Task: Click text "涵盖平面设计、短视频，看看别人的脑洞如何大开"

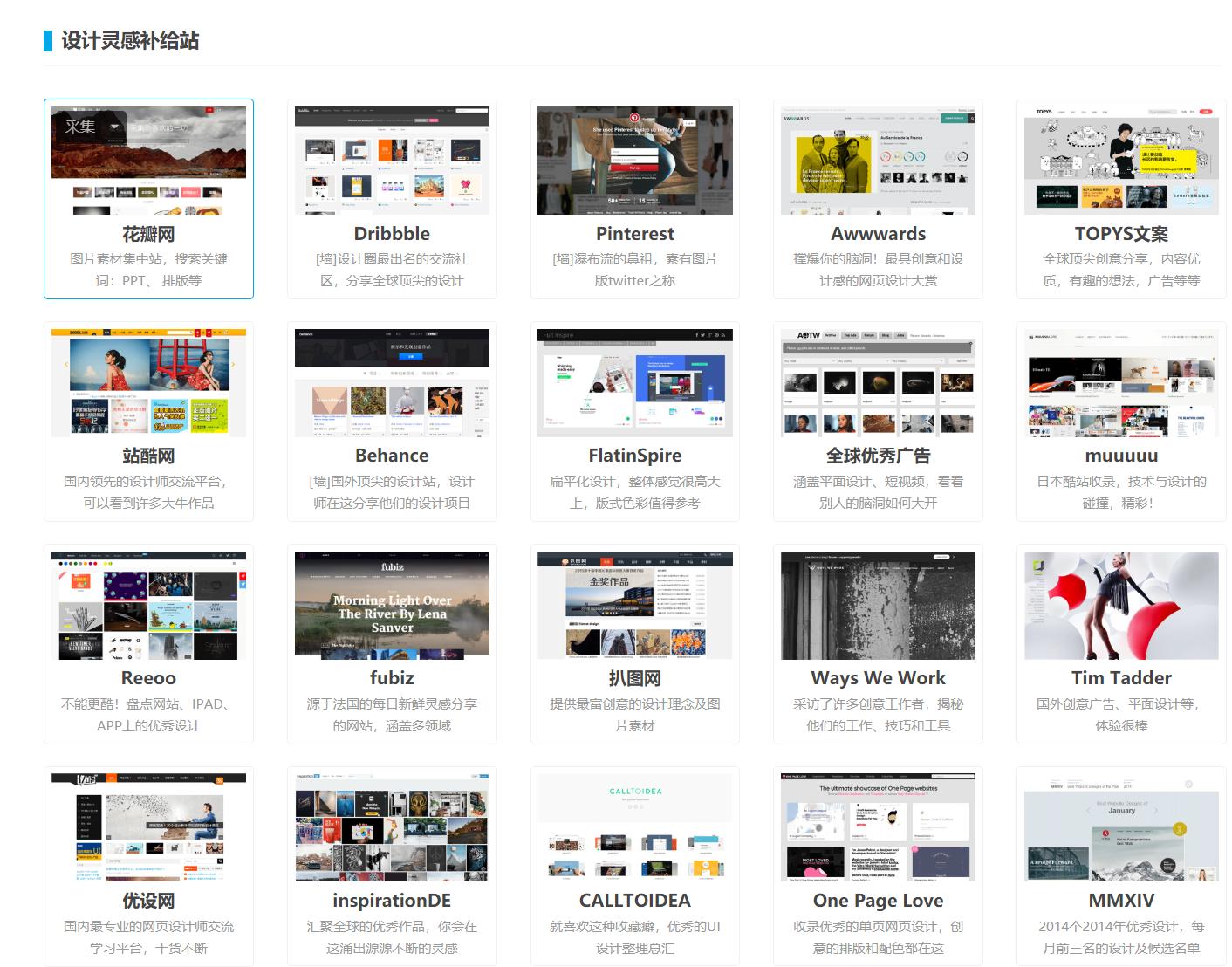Action: point(878,492)
